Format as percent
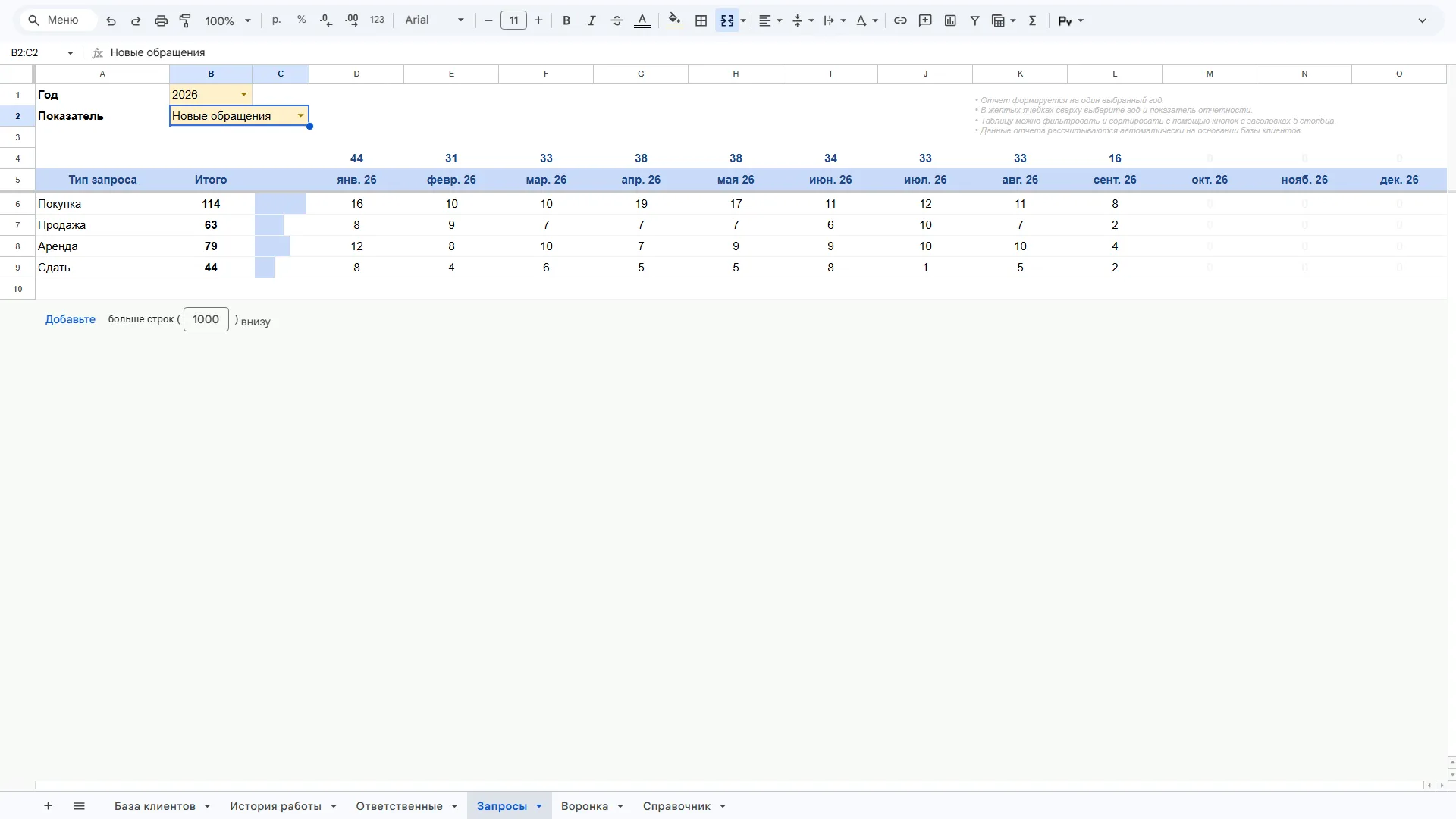1456x819 pixels. (x=302, y=20)
